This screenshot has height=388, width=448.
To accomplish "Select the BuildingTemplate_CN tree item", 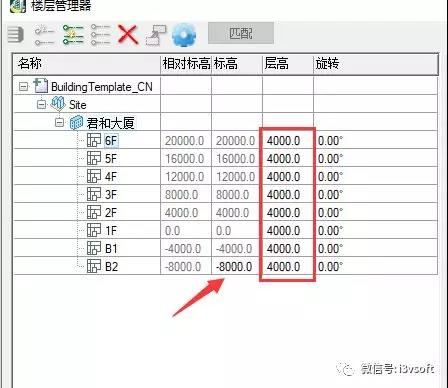I will point(102,87).
